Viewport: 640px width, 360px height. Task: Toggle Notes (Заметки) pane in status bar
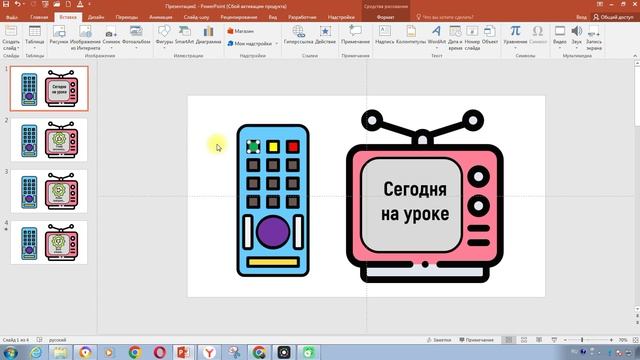[x=439, y=340]
